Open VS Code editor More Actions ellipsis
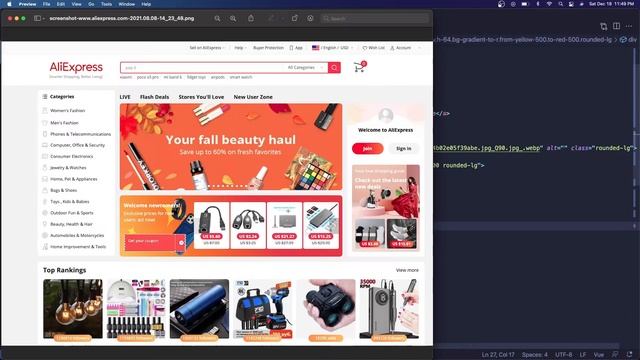640x360 pixels. tap(629, 26)
